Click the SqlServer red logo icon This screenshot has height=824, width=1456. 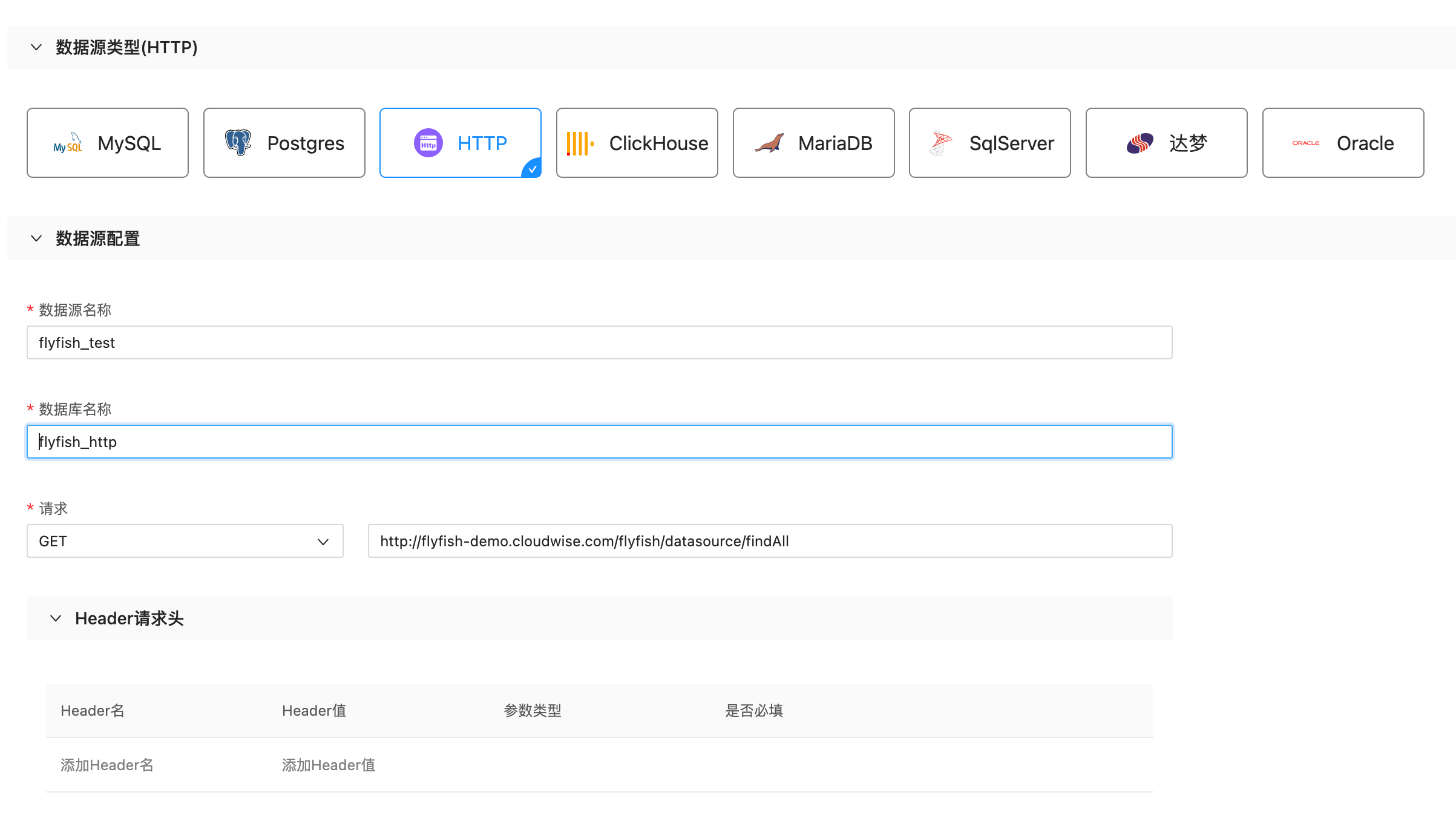pos(940,143)
